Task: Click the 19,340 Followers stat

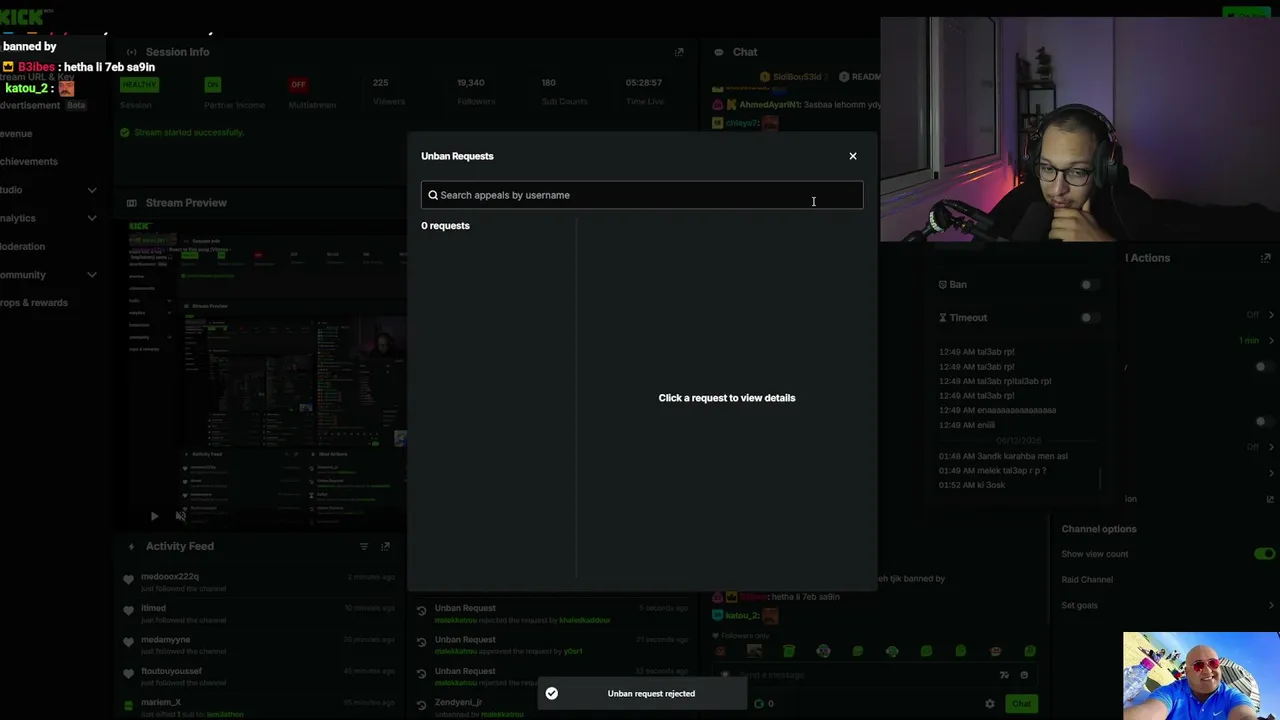Action: 476,92
